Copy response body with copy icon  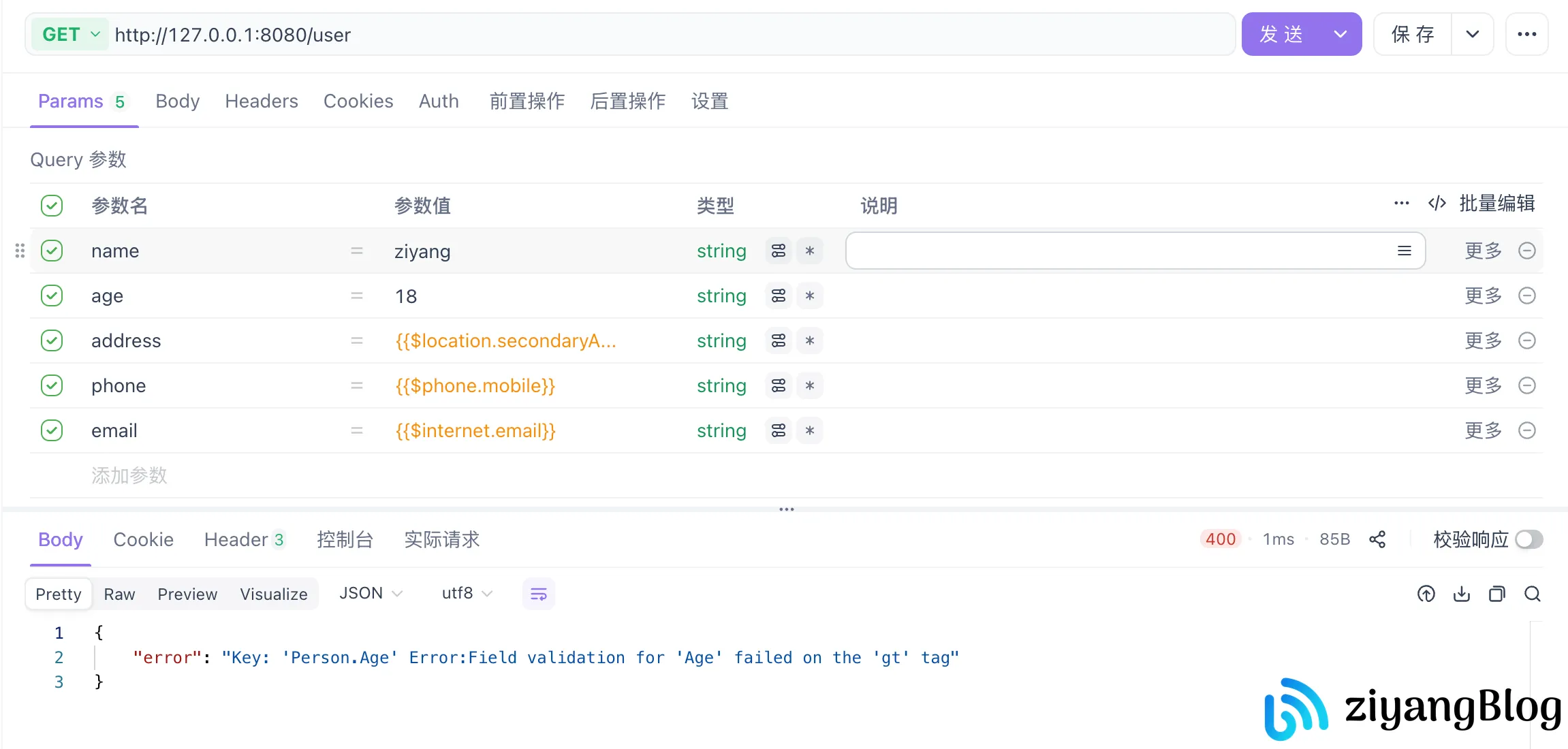pos(1497,594)
